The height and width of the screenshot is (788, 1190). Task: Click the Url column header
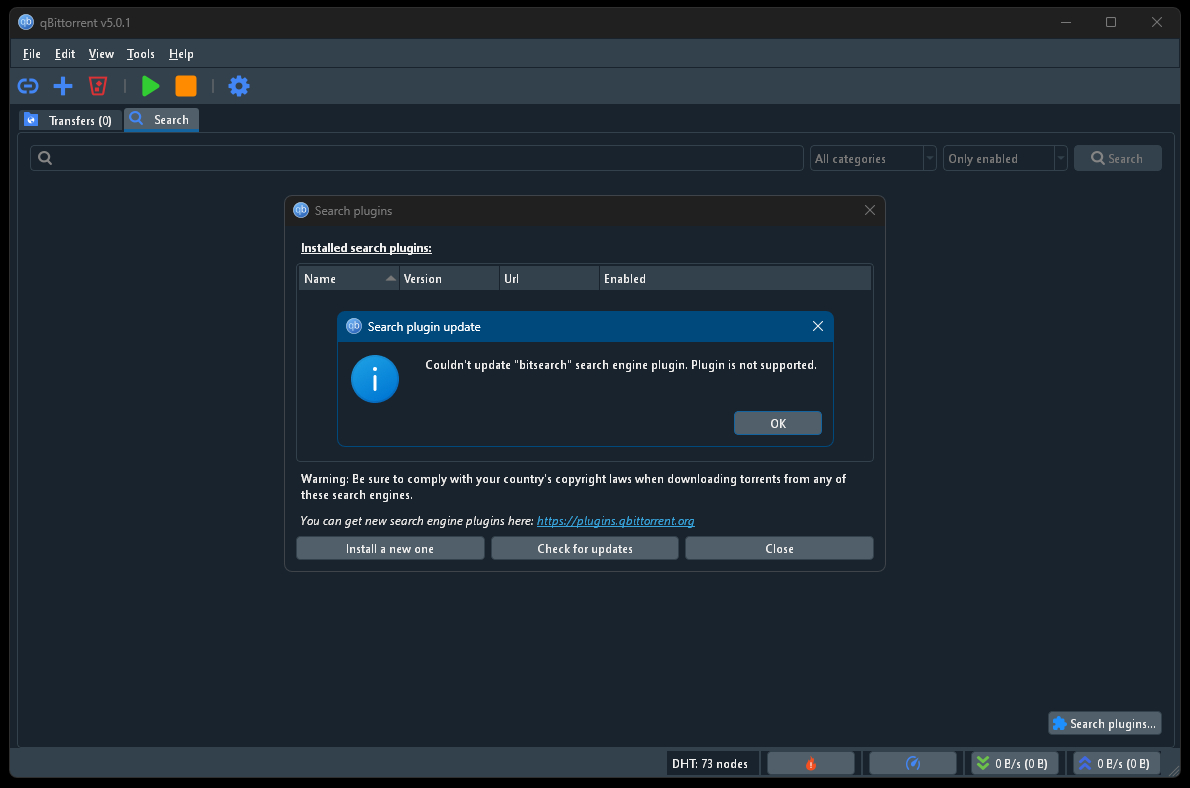(549, 279)
